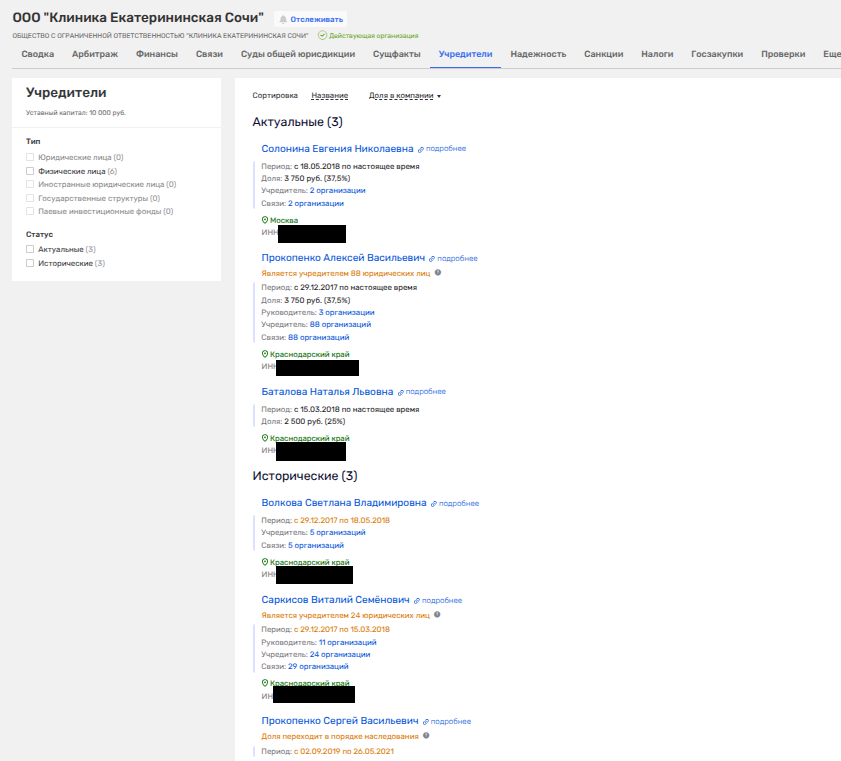Open Саркисов Виталий Семёнович profile link
841x761 pixels.
pyautogui.click(x=334, y=600)
